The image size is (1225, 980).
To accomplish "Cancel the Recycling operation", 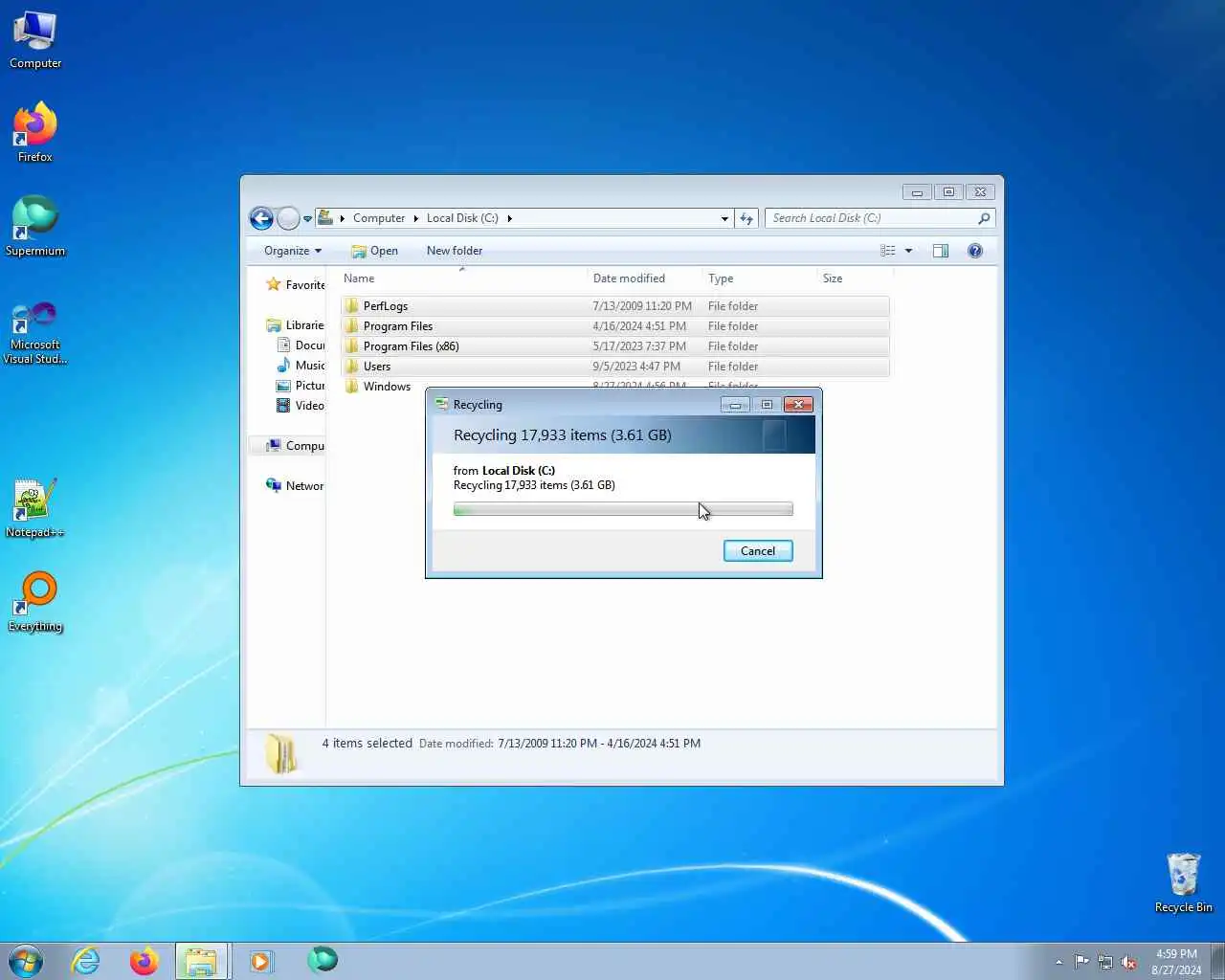I will [758, 551].
